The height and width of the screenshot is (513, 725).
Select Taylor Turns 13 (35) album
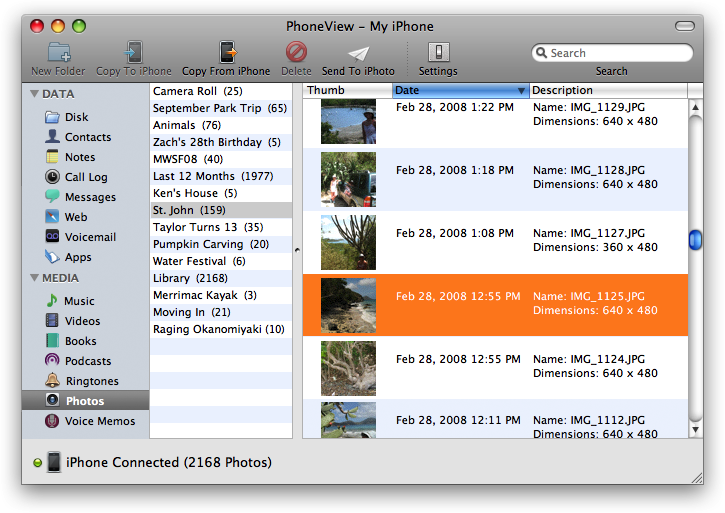pos(221,227)
